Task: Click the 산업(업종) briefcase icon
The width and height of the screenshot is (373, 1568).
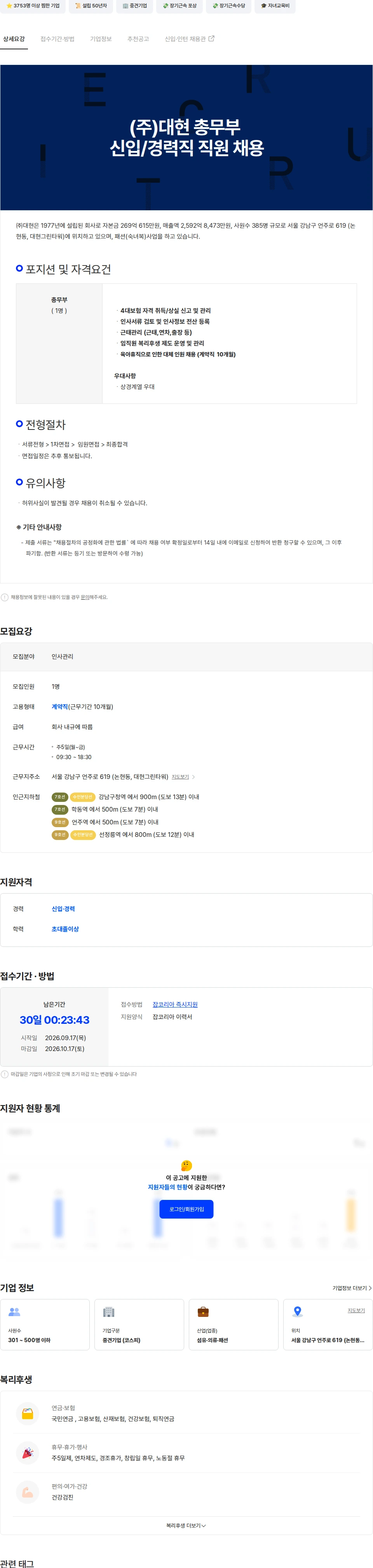Action: coord(203,1312)
